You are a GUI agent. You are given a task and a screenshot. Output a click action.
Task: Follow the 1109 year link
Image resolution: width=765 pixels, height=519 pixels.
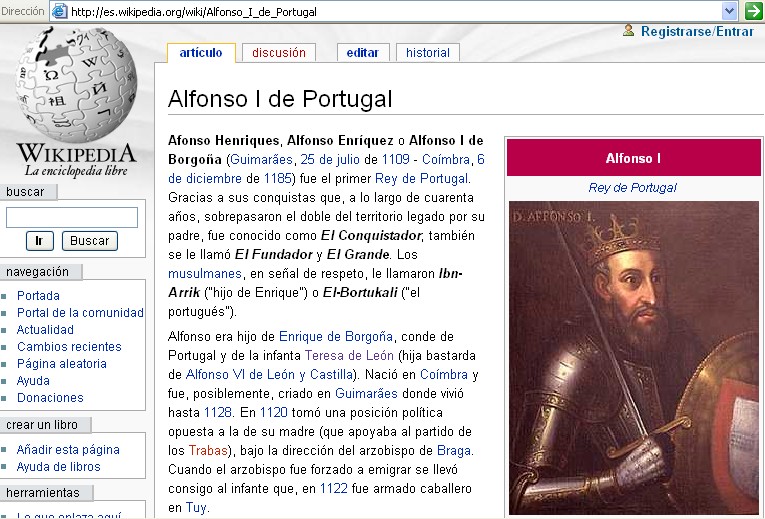[x=396, y=160]
